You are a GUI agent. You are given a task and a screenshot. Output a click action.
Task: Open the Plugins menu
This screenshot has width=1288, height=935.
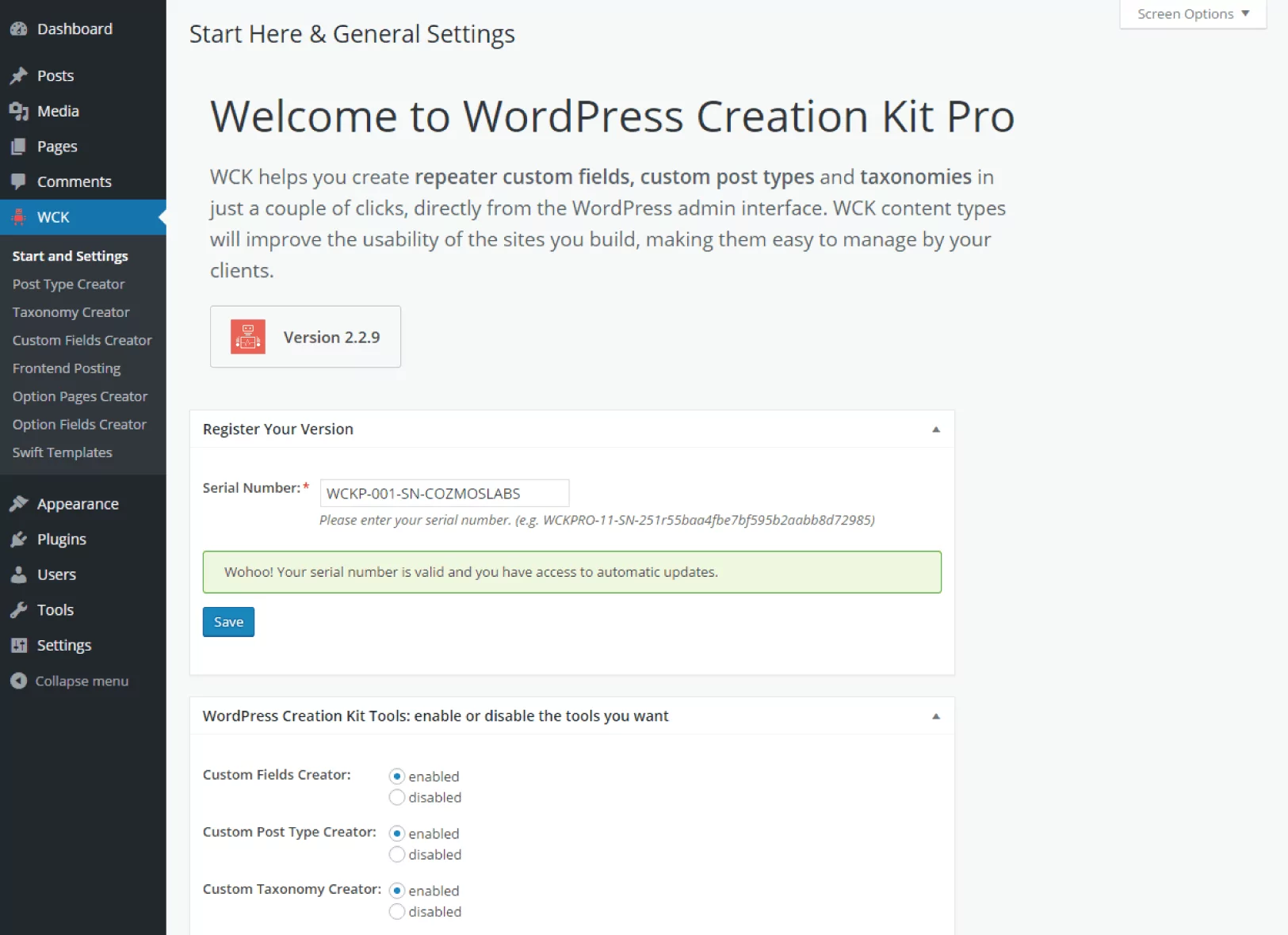(83, 540)
